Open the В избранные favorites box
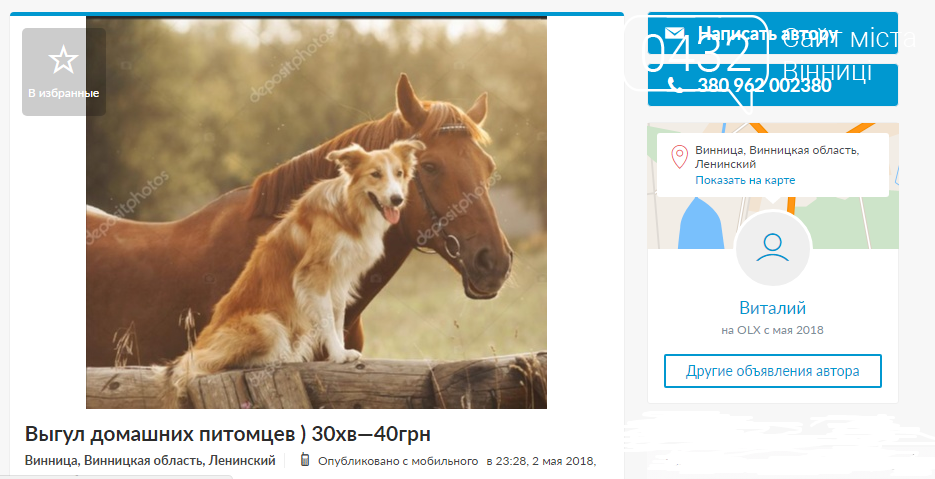The width and height of the screenshot is (935, 479). [x=64, y=72]
